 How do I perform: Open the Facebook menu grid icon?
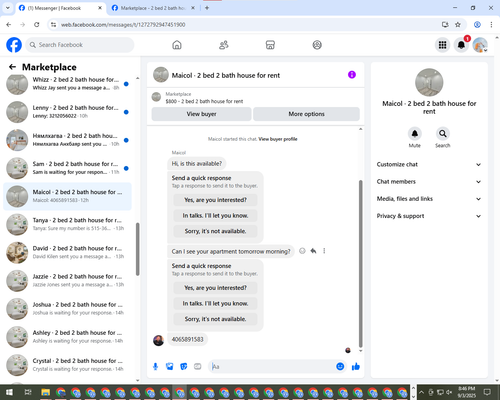[x=442, y=45]
